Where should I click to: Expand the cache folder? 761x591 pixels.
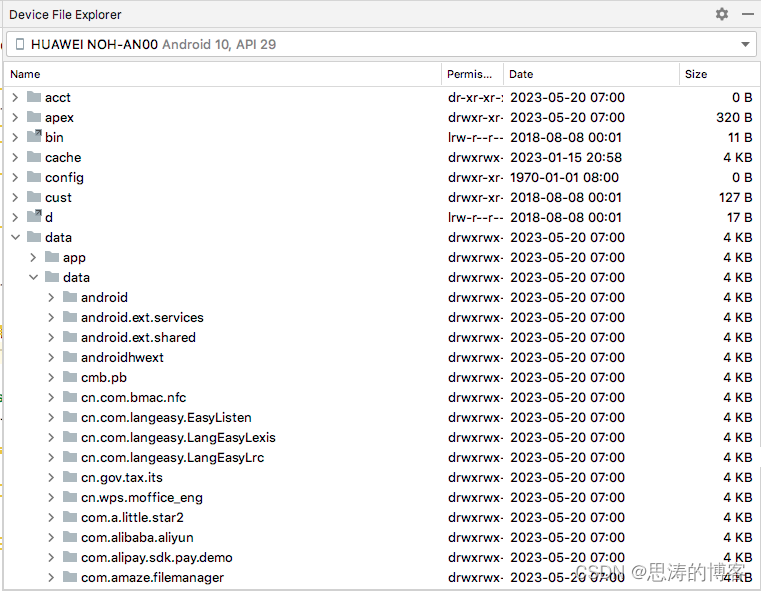click(x=16, y=157)
